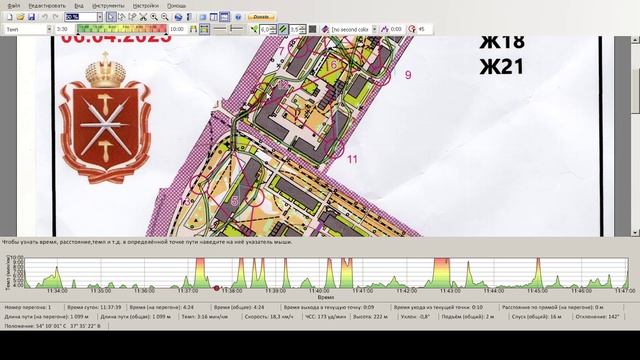Image resolution: width=640 pixels, height=360 pixels.
Task: Open the zoom percentage dropdown
Action: tap(100, 17)
